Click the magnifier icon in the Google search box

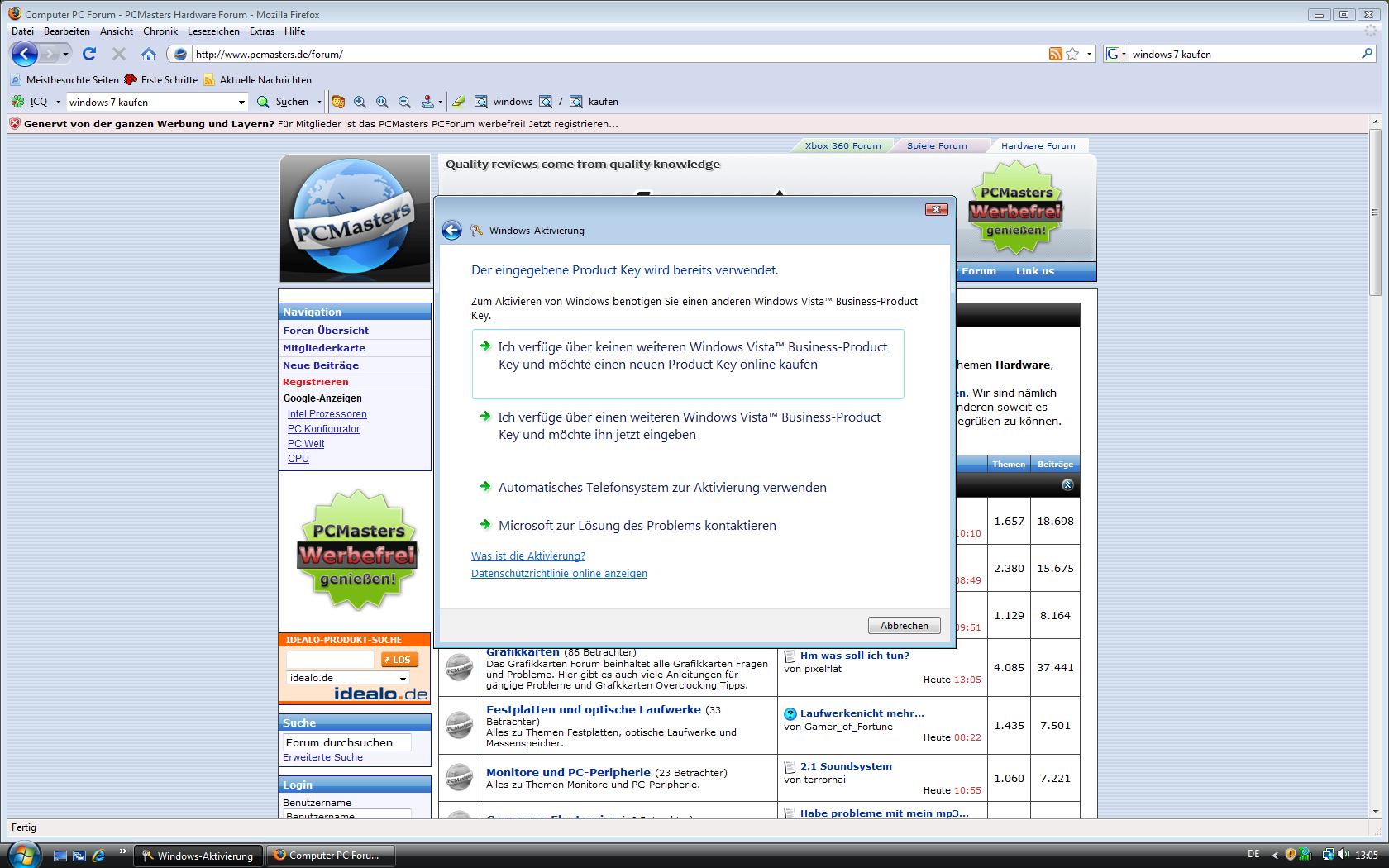(1367, 54)
